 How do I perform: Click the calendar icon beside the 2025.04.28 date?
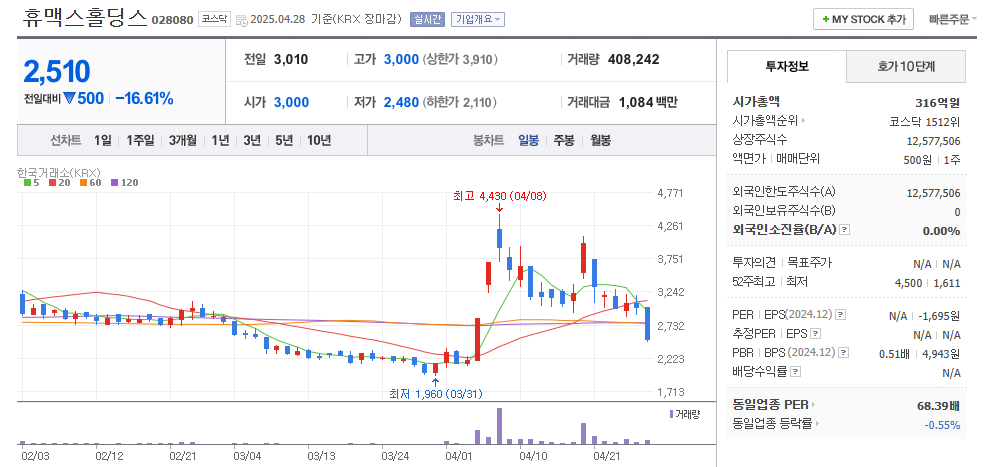pyautogui.click(x=242, y=20)
